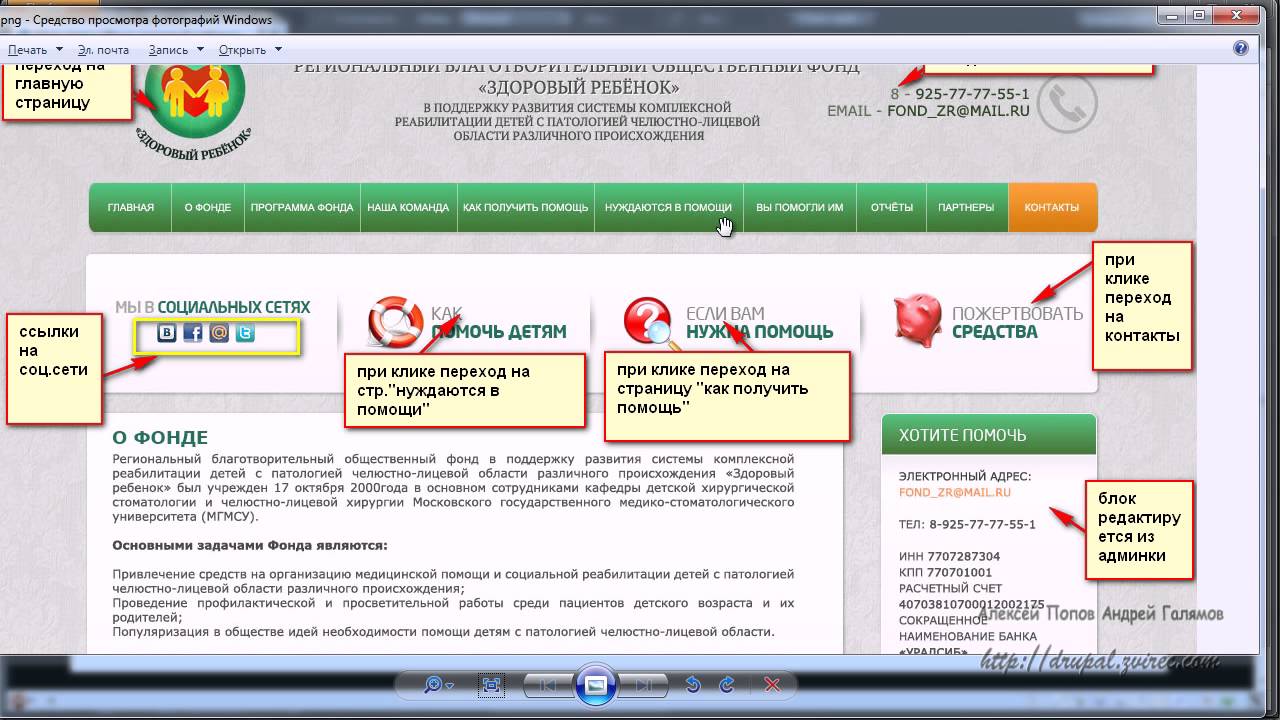1280x720 pixels.
Task: Go to previous photo
Action: [x=547, y=685]
